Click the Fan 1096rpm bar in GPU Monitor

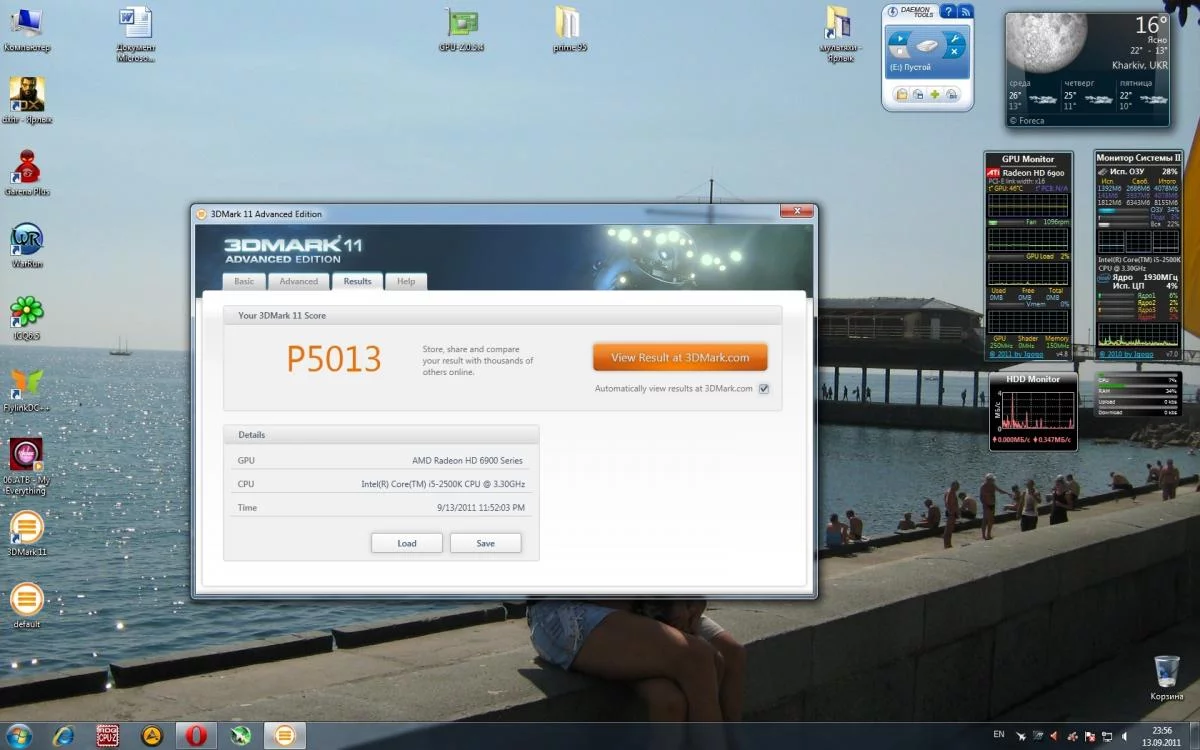click(x=1029, y=222)
